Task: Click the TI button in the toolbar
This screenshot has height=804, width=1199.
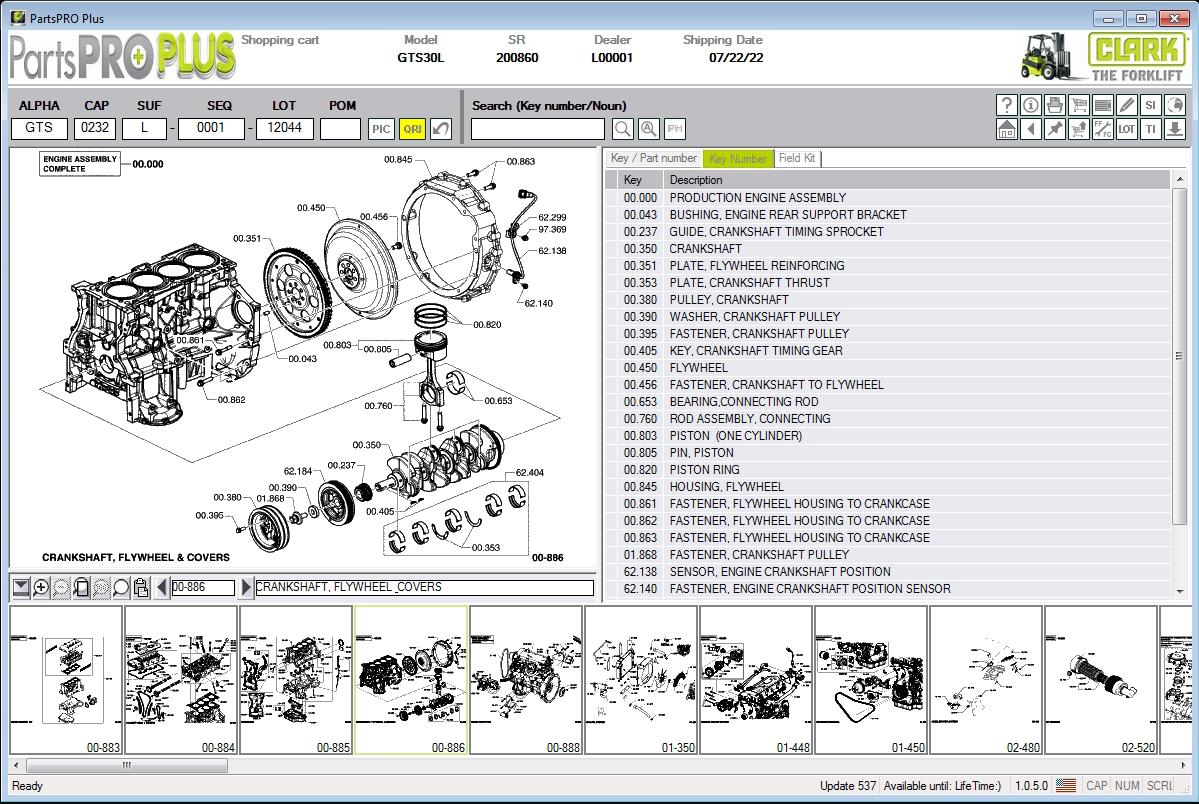Action: click(x=1150, y=129)
